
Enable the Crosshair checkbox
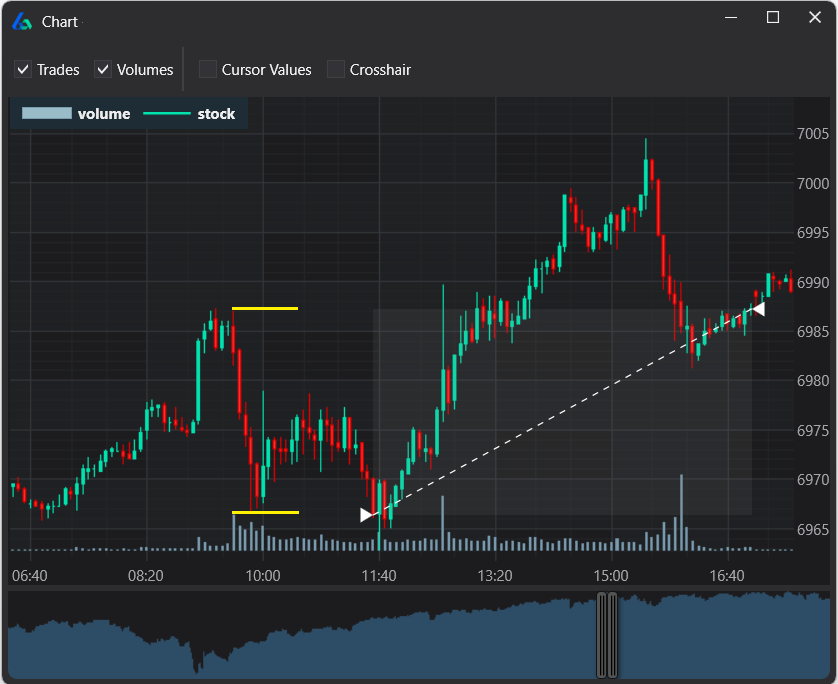(335, 69)
